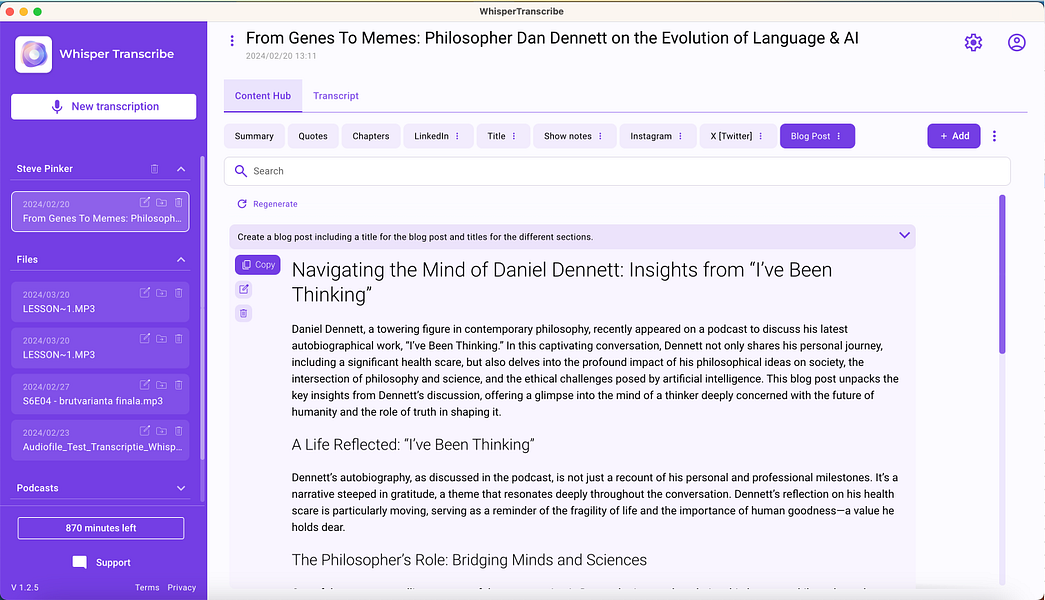1045x600 pixels.
Task: Click the 870 minutes left button
Action: tap(101, 528)
